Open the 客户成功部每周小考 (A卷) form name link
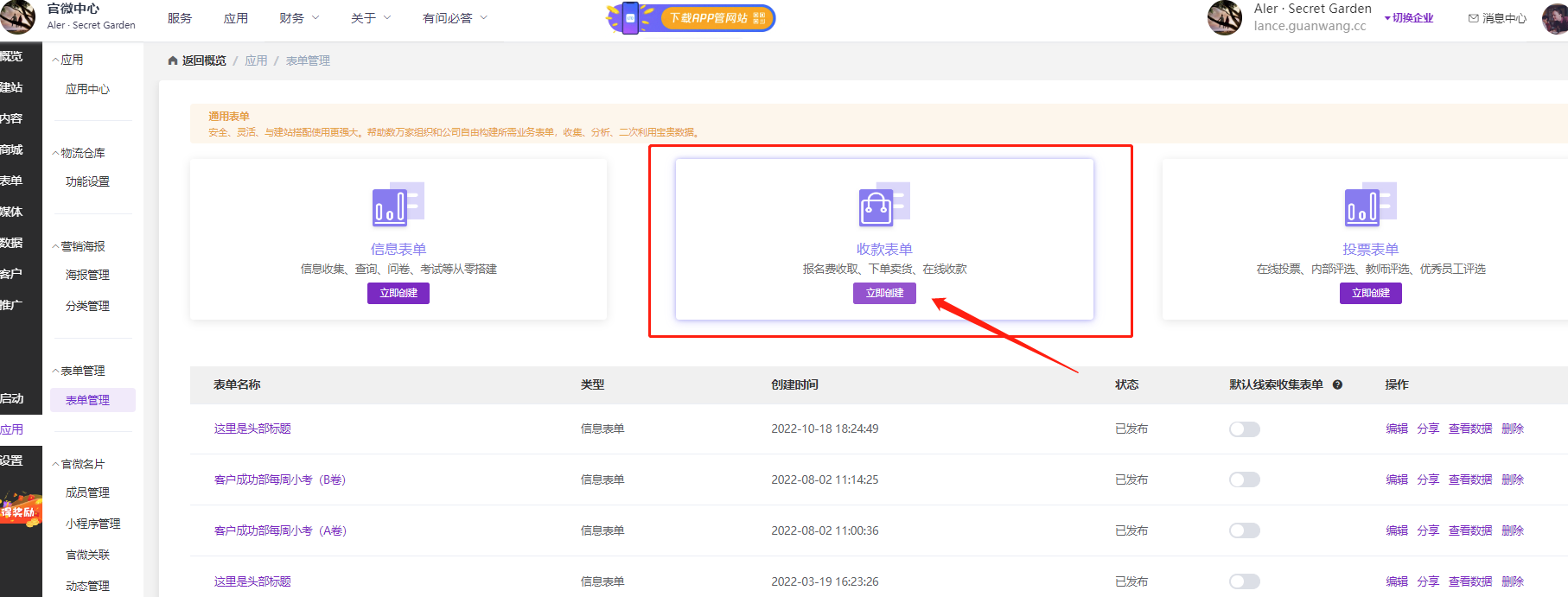Viewport: 1568px width, 597px height. point(280,530)
